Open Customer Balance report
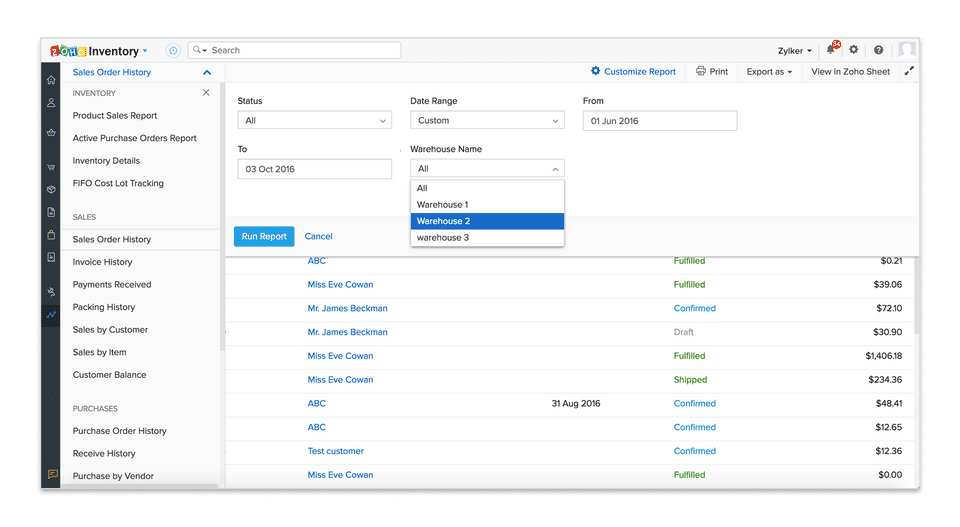 110,375
